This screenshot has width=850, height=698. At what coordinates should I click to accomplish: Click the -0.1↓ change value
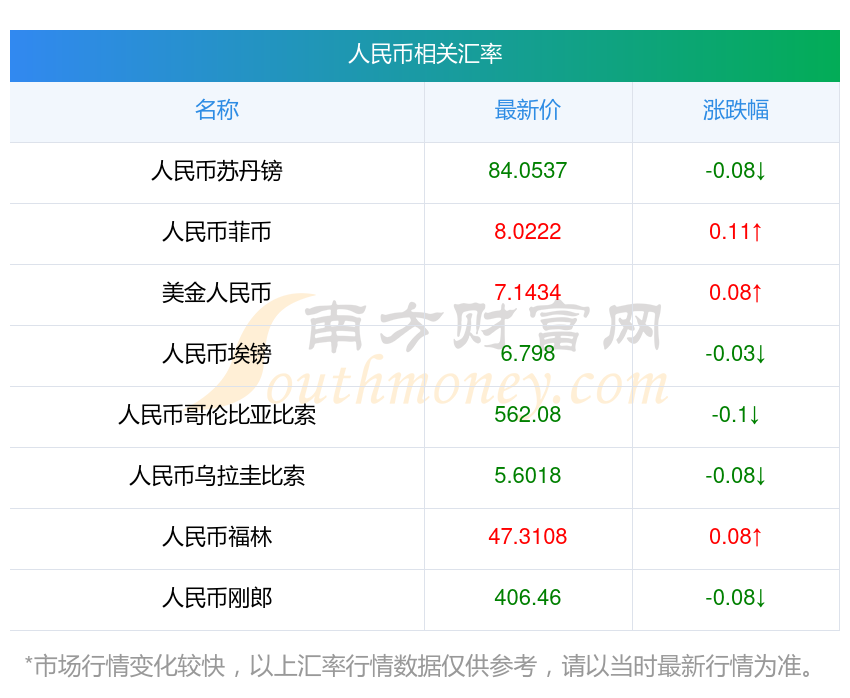[x=736, y=415]
